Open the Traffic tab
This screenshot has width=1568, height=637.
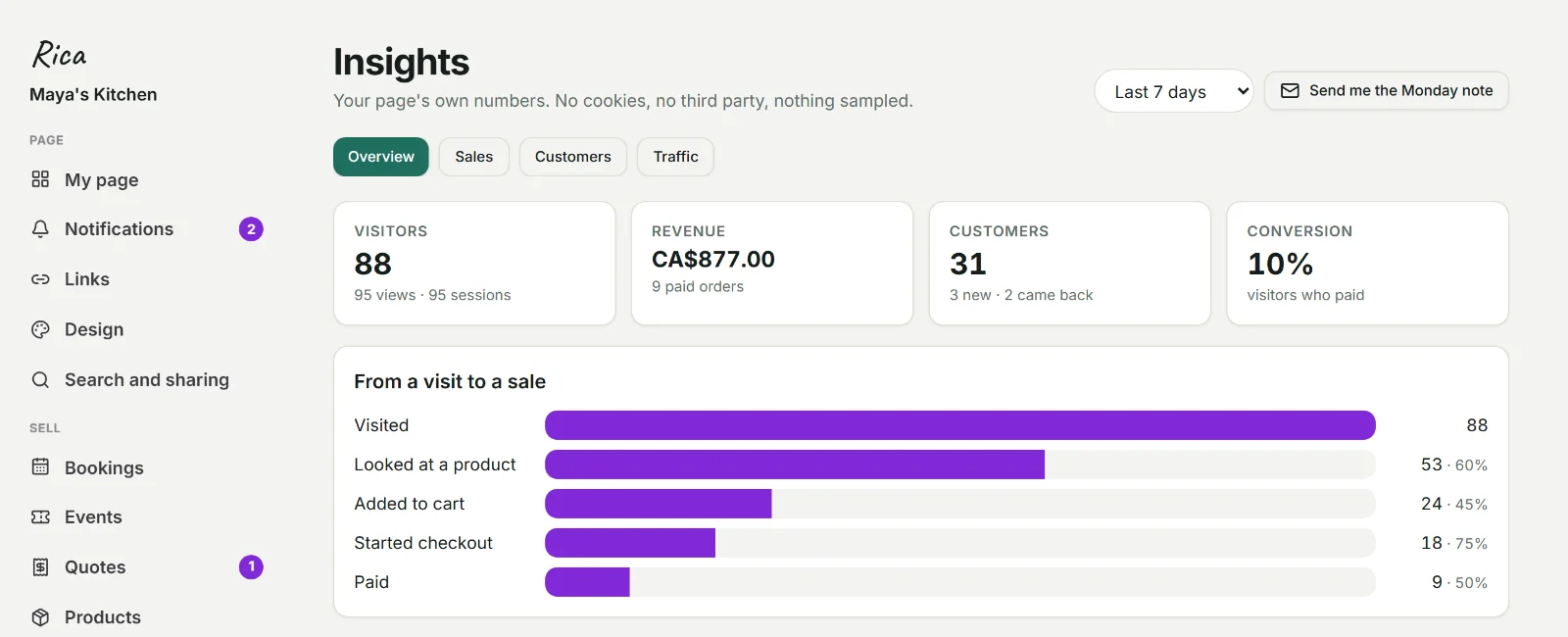676,157
